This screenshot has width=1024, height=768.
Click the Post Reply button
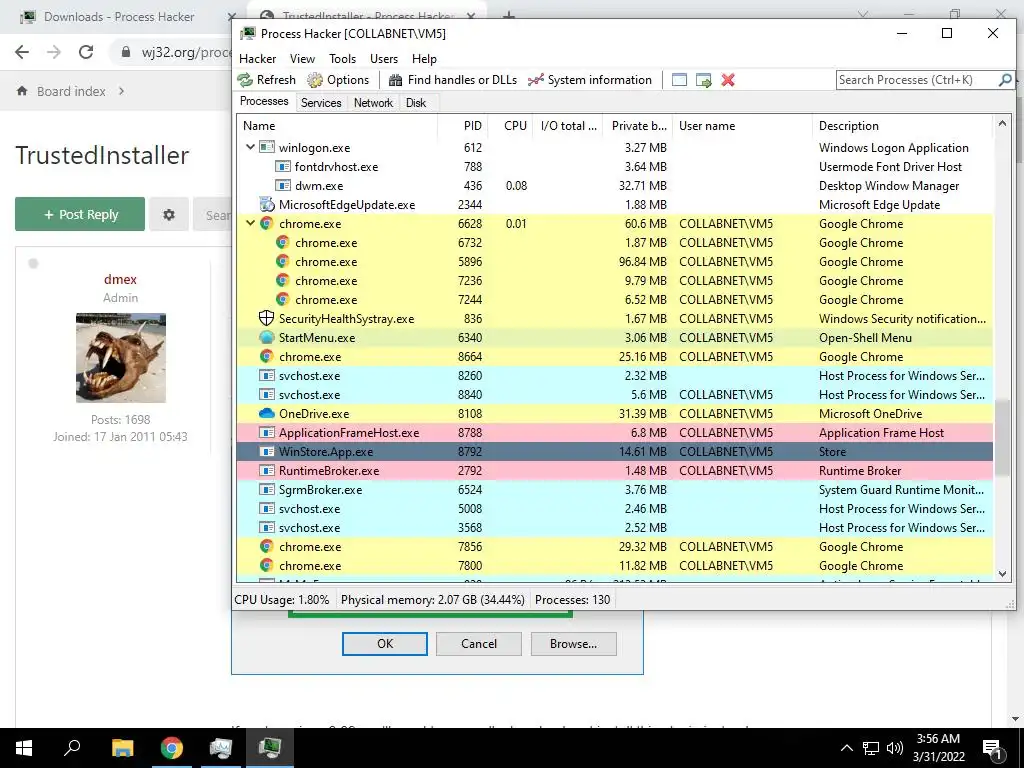pyautogui.click(x=80, y=214)
